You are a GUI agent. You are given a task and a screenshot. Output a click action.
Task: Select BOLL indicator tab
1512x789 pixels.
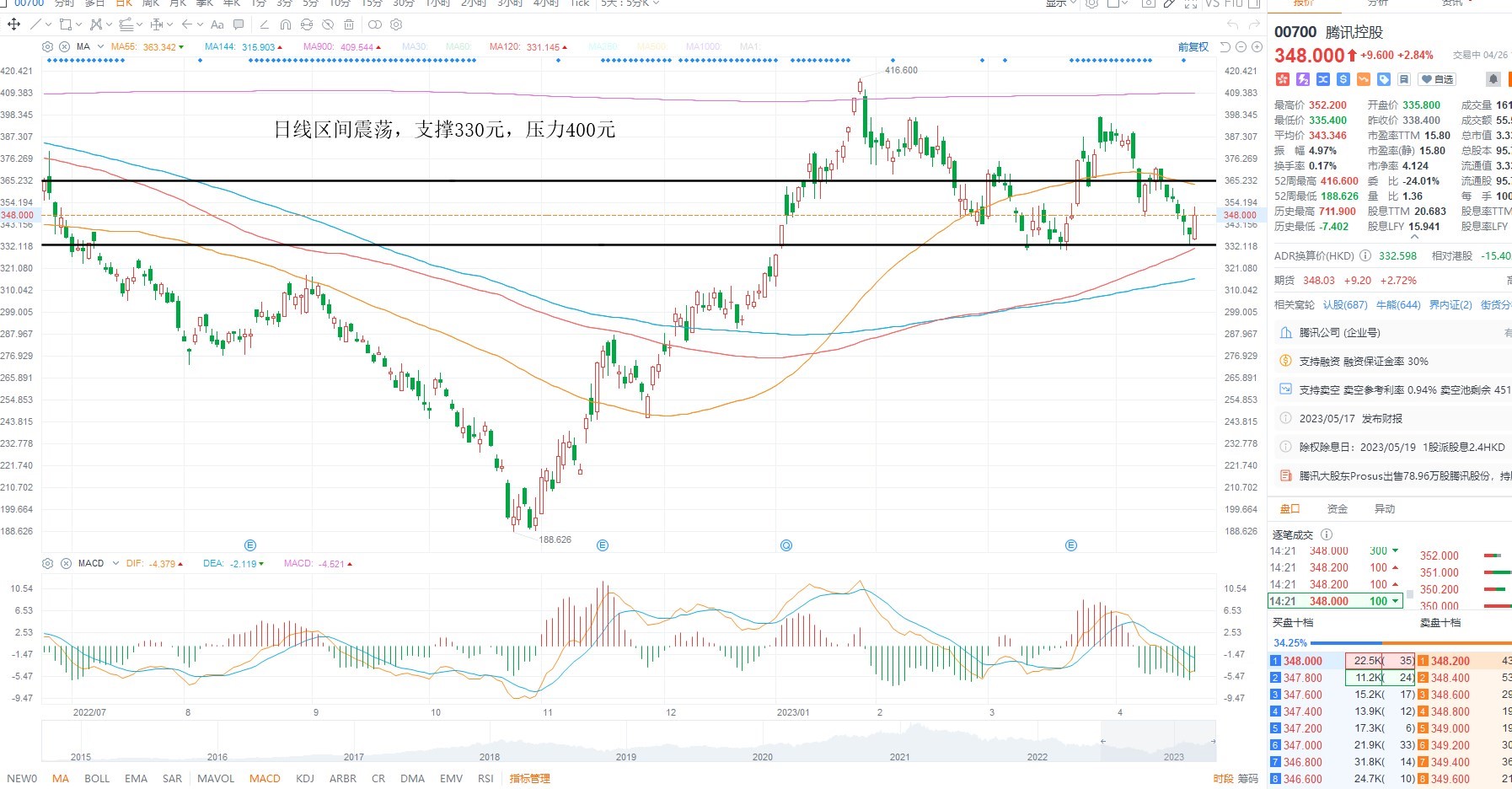tap(97, 778)
